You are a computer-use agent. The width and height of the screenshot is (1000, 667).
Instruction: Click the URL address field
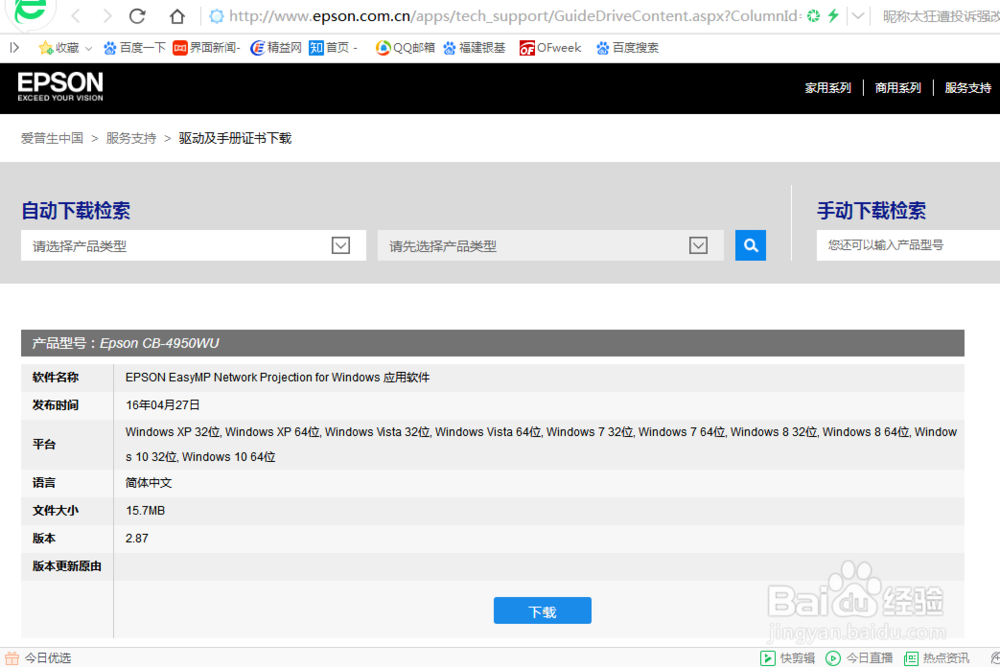[514, 16]
